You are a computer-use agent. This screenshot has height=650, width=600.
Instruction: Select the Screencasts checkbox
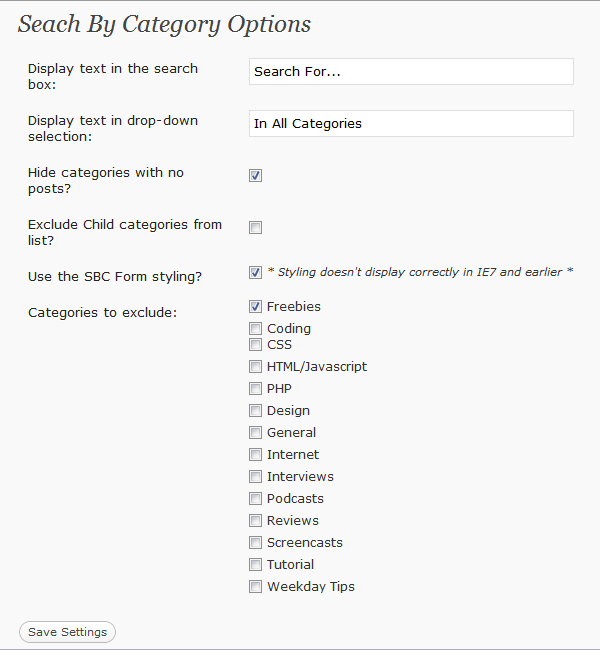point(255,543)
